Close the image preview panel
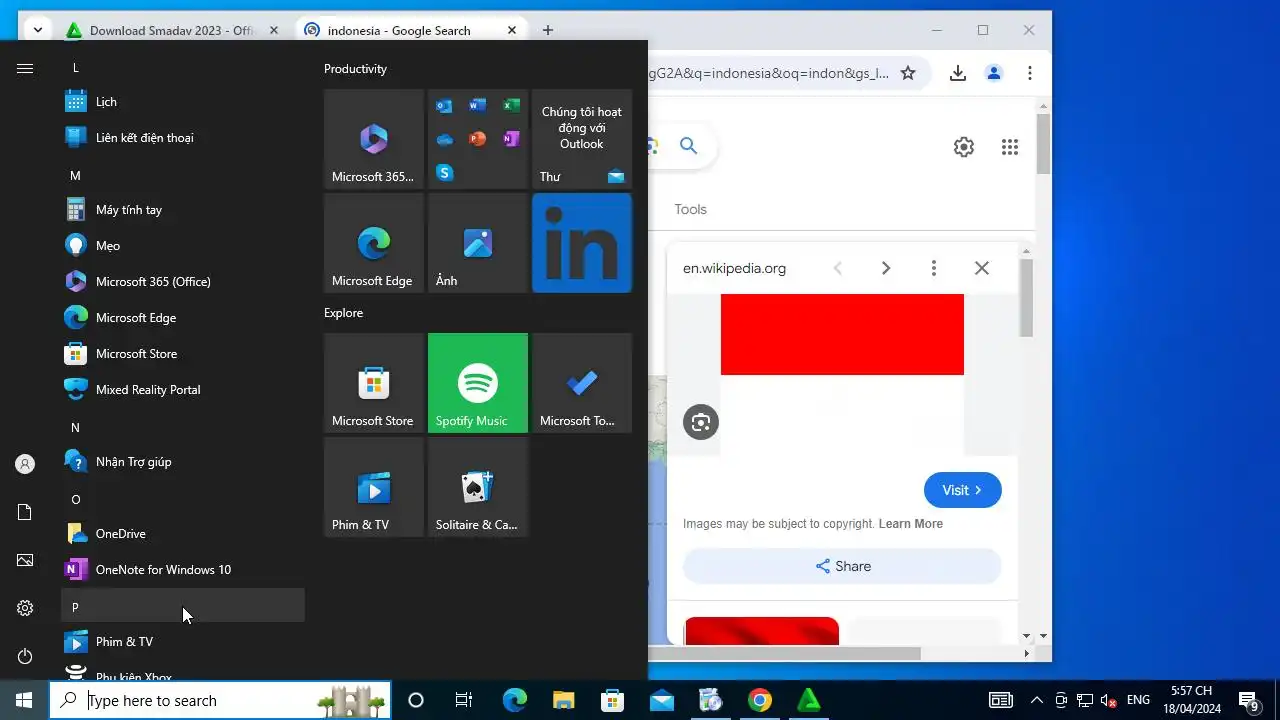 pos(982,268)
